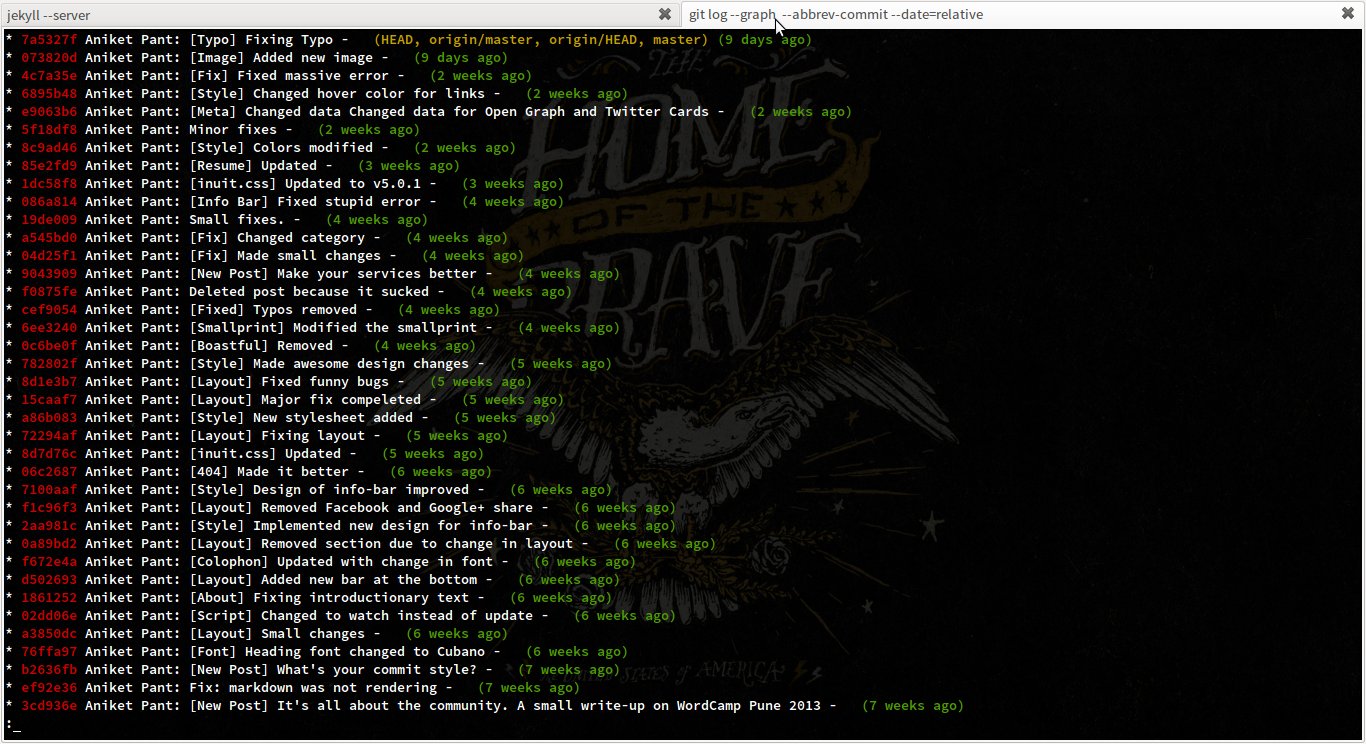This screenshot has width=1366, height=744.
Task: Click message 'Make your services better'
Action: pyautogui.click(x=377, y=274)
